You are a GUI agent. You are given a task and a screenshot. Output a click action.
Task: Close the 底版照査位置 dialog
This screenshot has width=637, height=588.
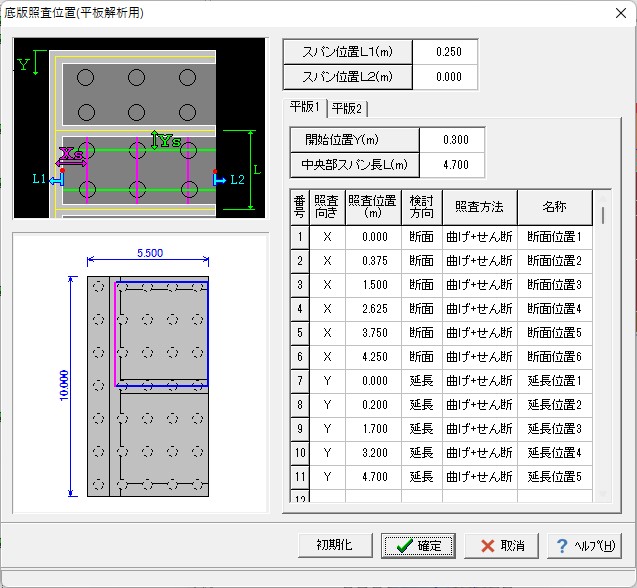620,13
